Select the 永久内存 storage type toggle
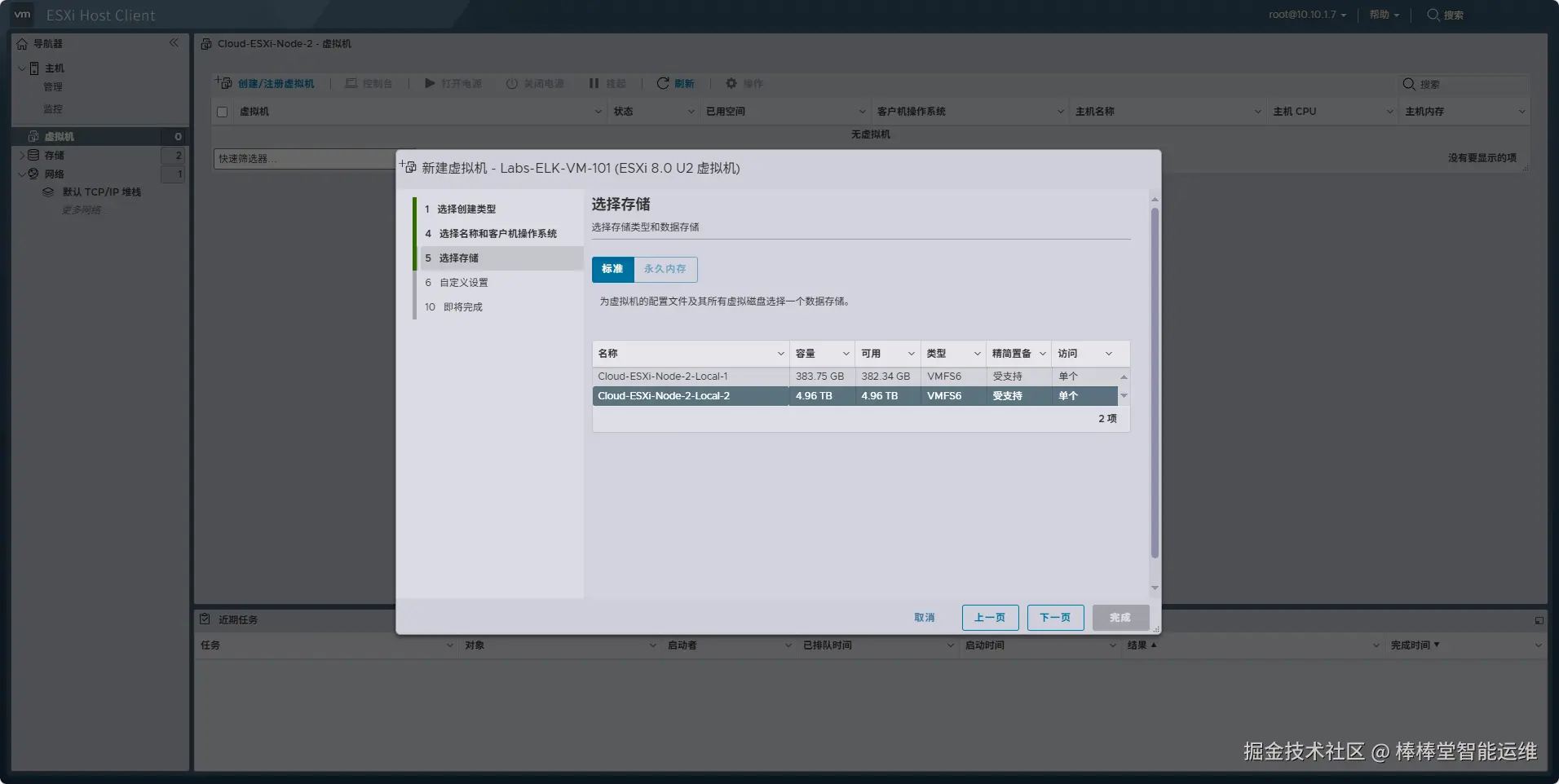 [x=665, y=269]
